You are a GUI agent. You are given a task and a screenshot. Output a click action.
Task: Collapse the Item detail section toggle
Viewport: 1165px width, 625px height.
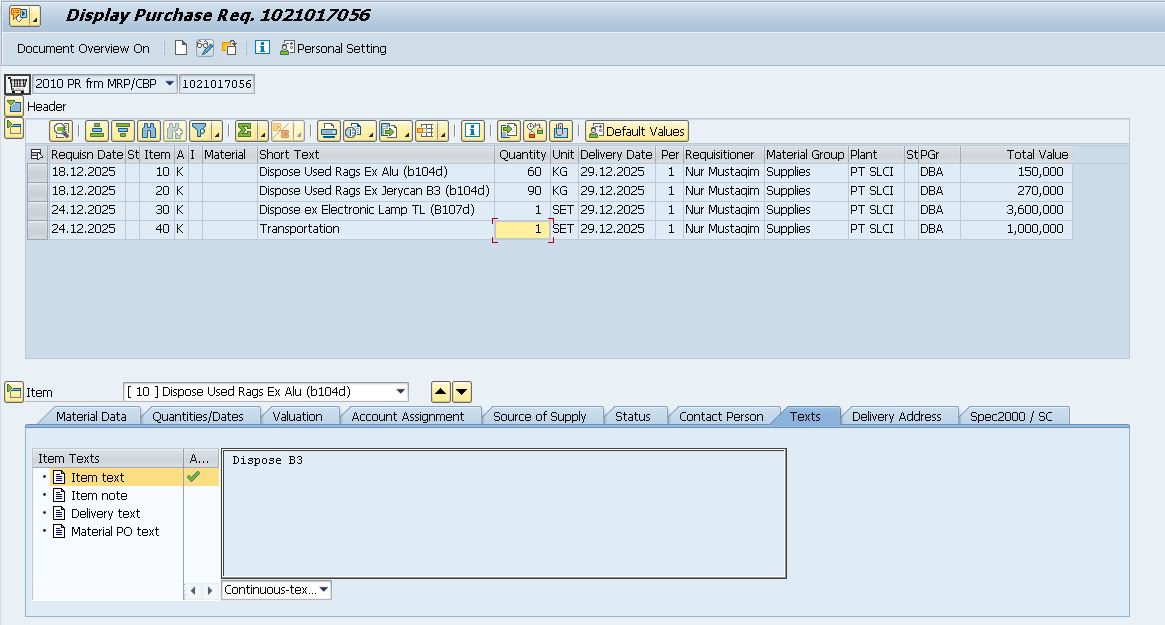tap(14, 392)
